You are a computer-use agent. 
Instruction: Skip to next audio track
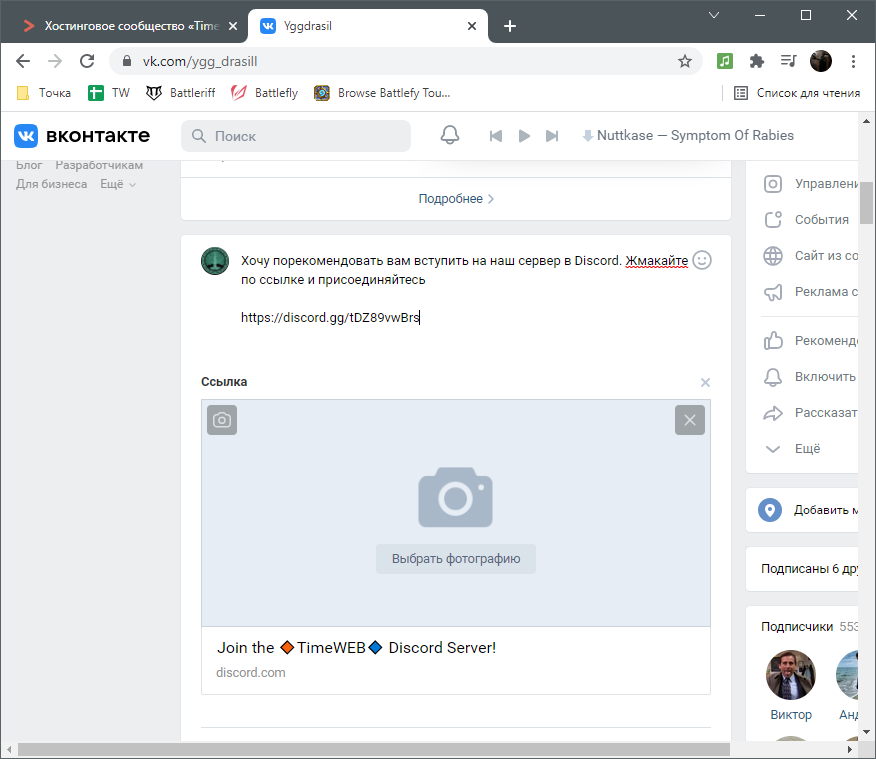[552, 136]
